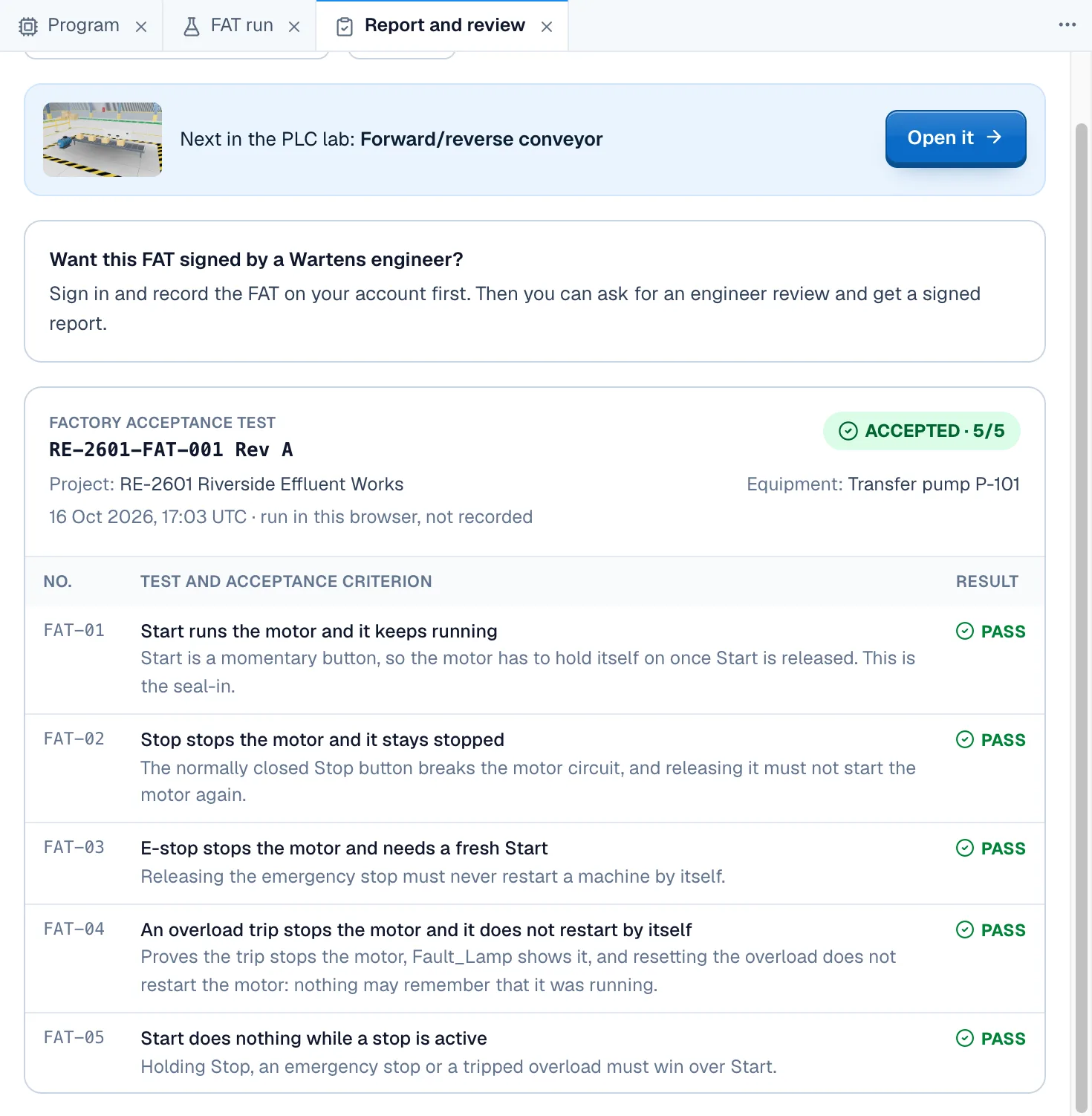Open the Forward/reverse conveyor lab

click(955, 138)
